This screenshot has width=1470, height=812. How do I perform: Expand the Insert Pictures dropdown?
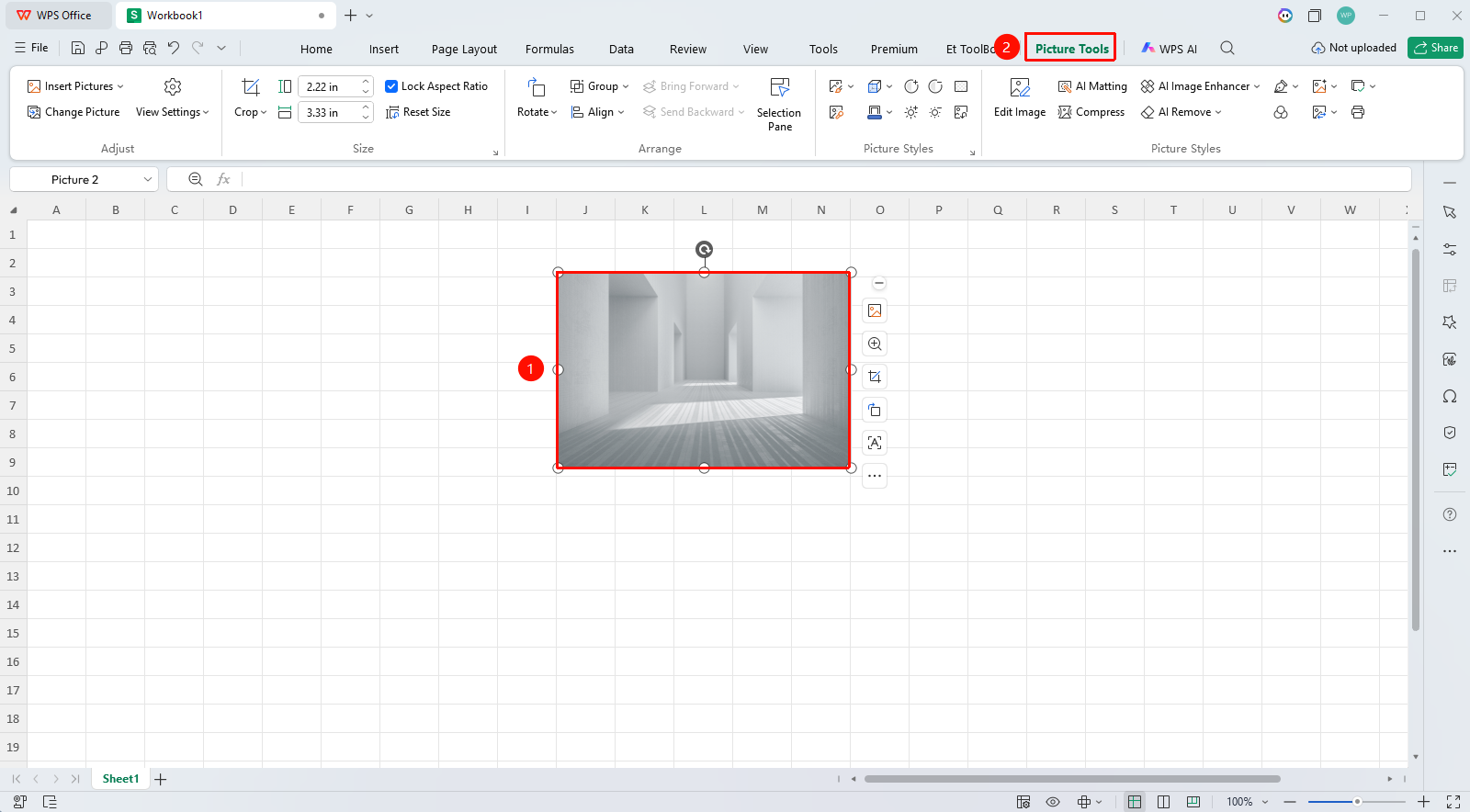(x=120, y=86)
